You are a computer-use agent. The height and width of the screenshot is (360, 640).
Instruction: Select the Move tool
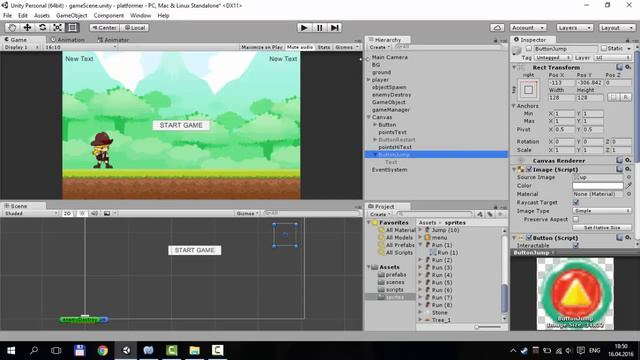27,27
